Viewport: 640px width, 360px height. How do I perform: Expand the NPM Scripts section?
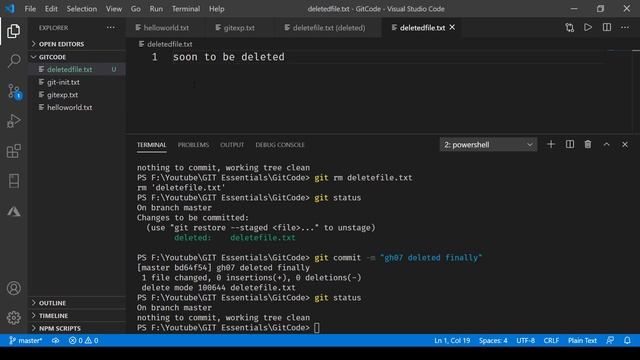[77, 328]
